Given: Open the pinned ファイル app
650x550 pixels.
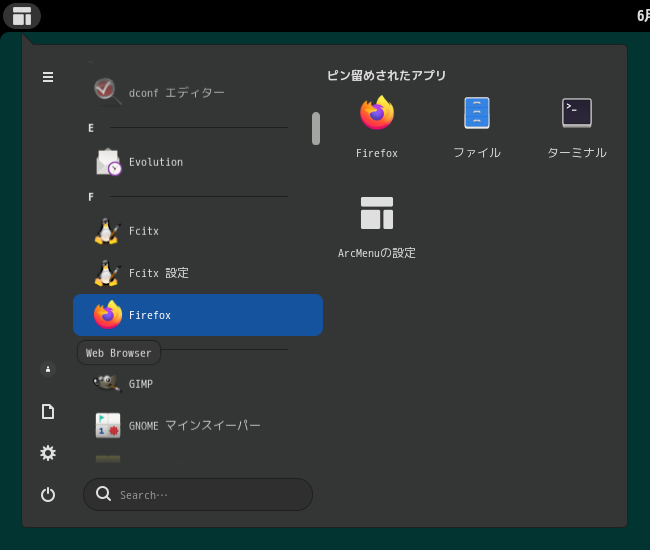Looking at the screenshot, I should point(477,127).
